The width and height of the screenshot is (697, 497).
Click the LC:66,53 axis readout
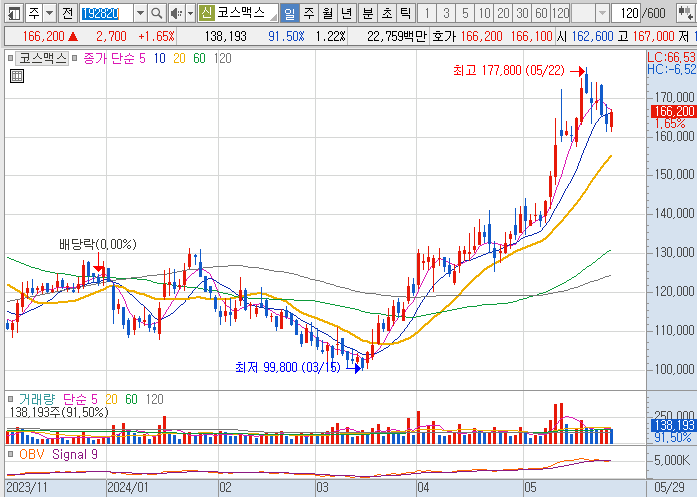672,57
